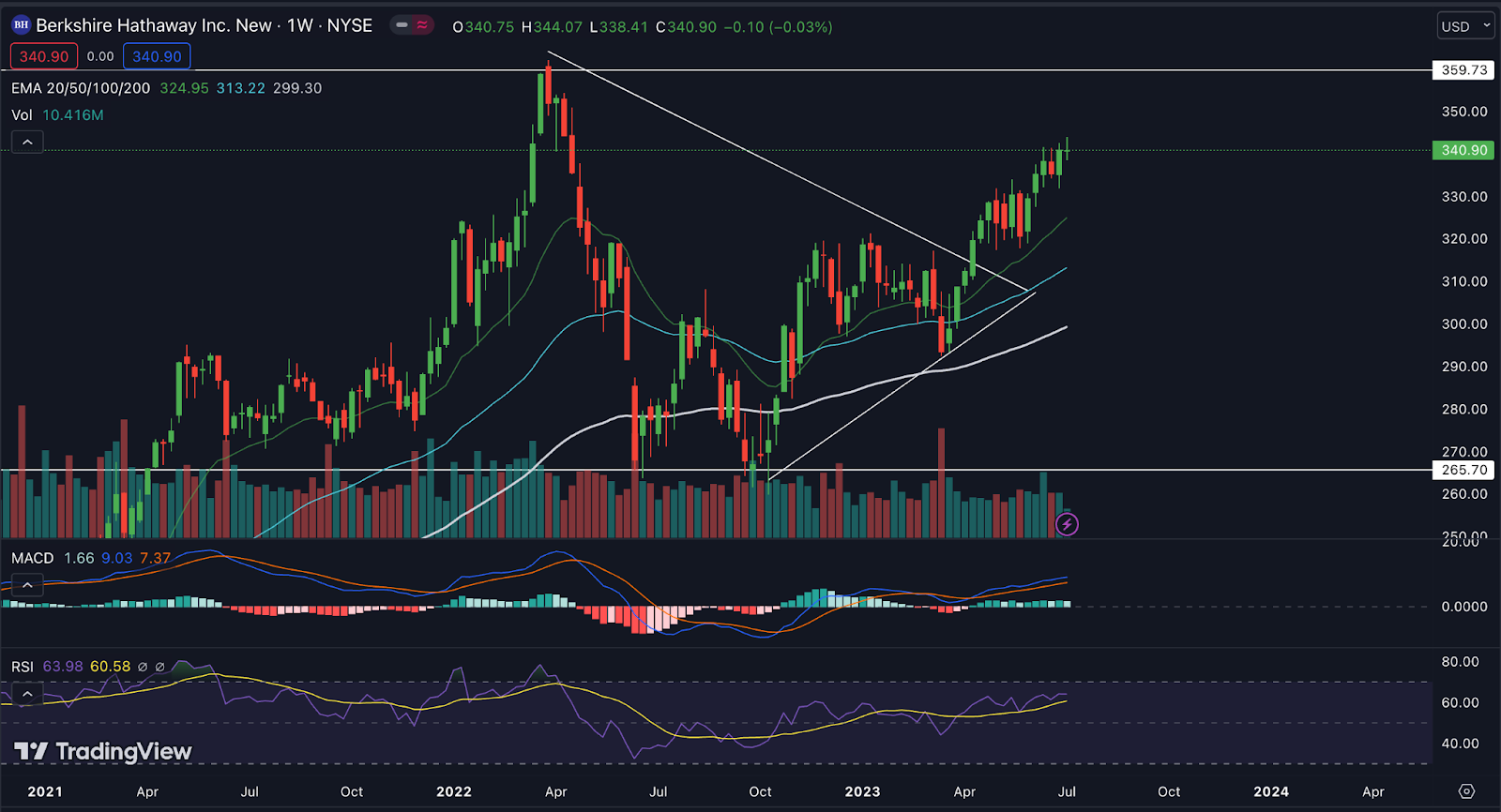
Task: Click the 2022 label on time axis
Action: pos(454,791)
